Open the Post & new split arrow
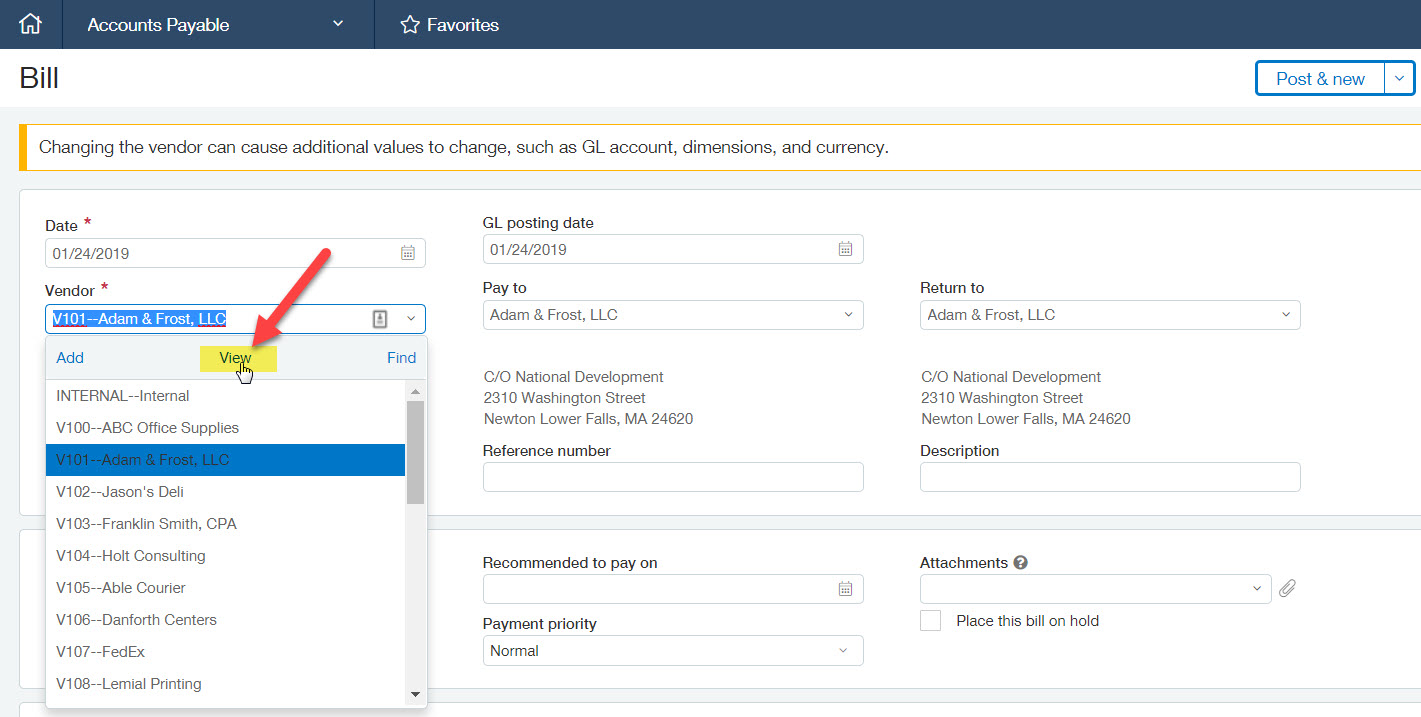Screen dimensions: 1421x717 click(x=1399, y=78)
